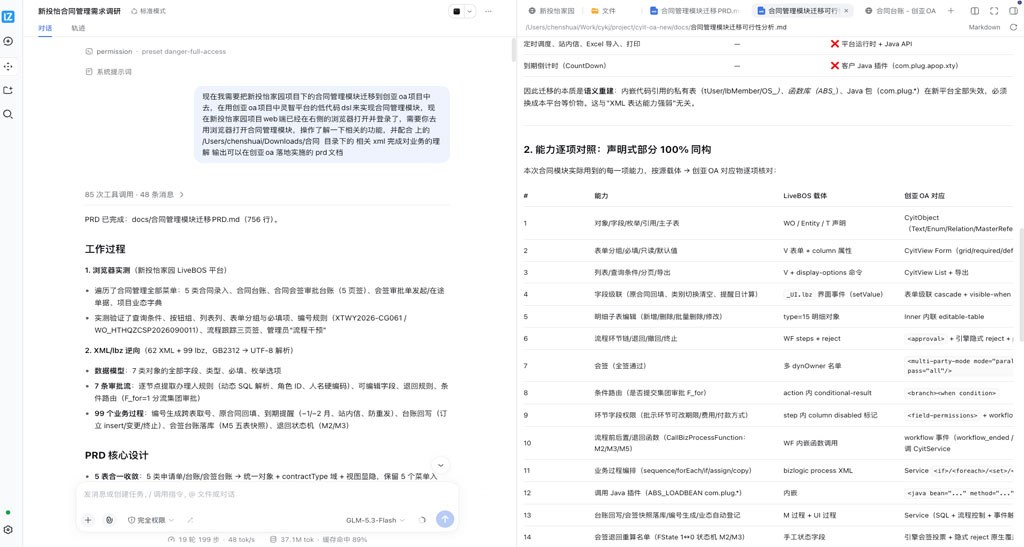Viewport: 1024px width, 547px height.
Task: Click table cell WF steps + reject
Action: click(812, 339)
